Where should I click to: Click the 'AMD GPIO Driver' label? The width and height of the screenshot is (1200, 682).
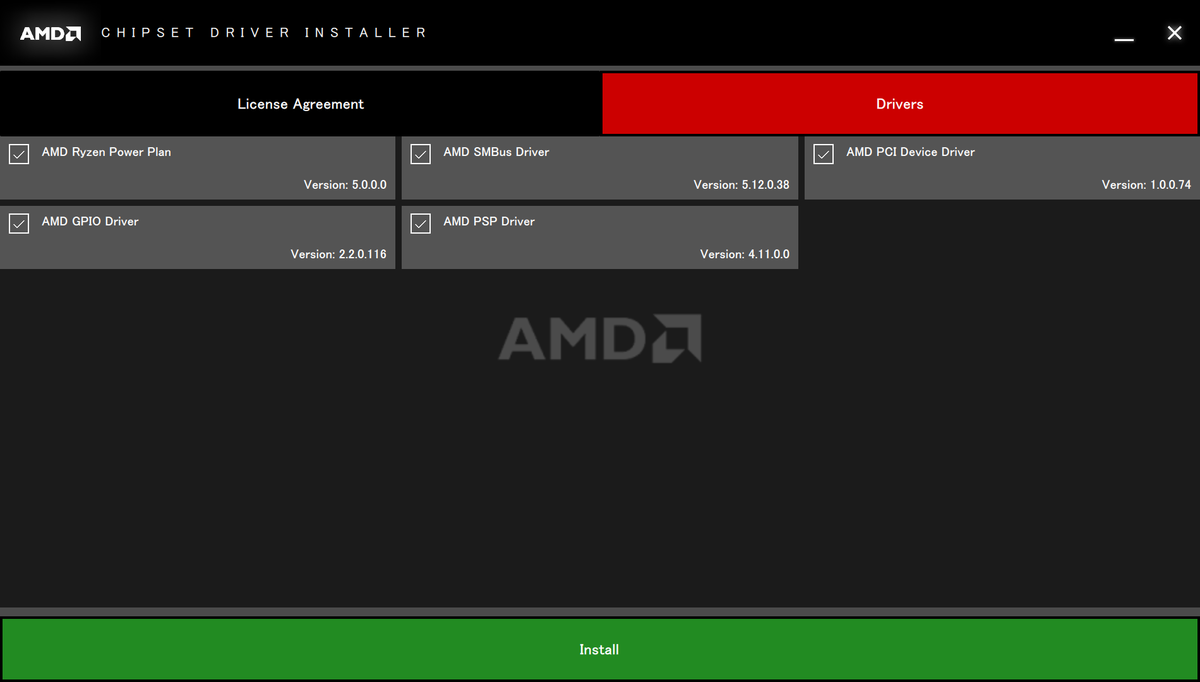click(90, 221)
